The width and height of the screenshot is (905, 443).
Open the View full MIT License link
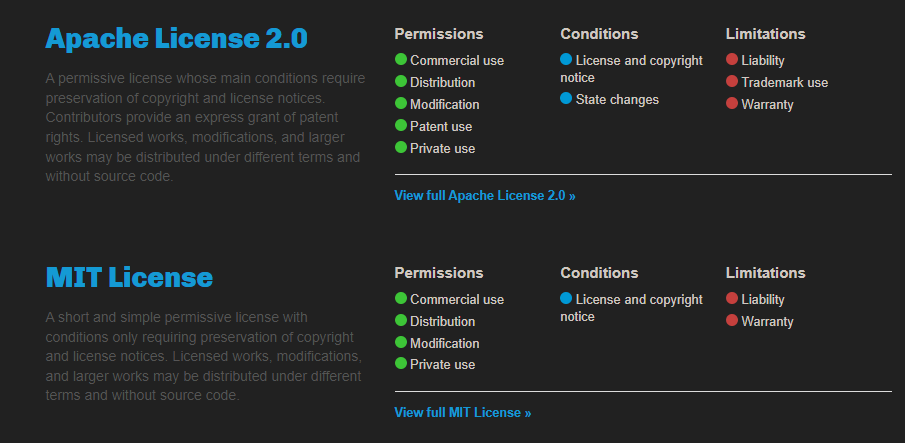pos(463,413)
